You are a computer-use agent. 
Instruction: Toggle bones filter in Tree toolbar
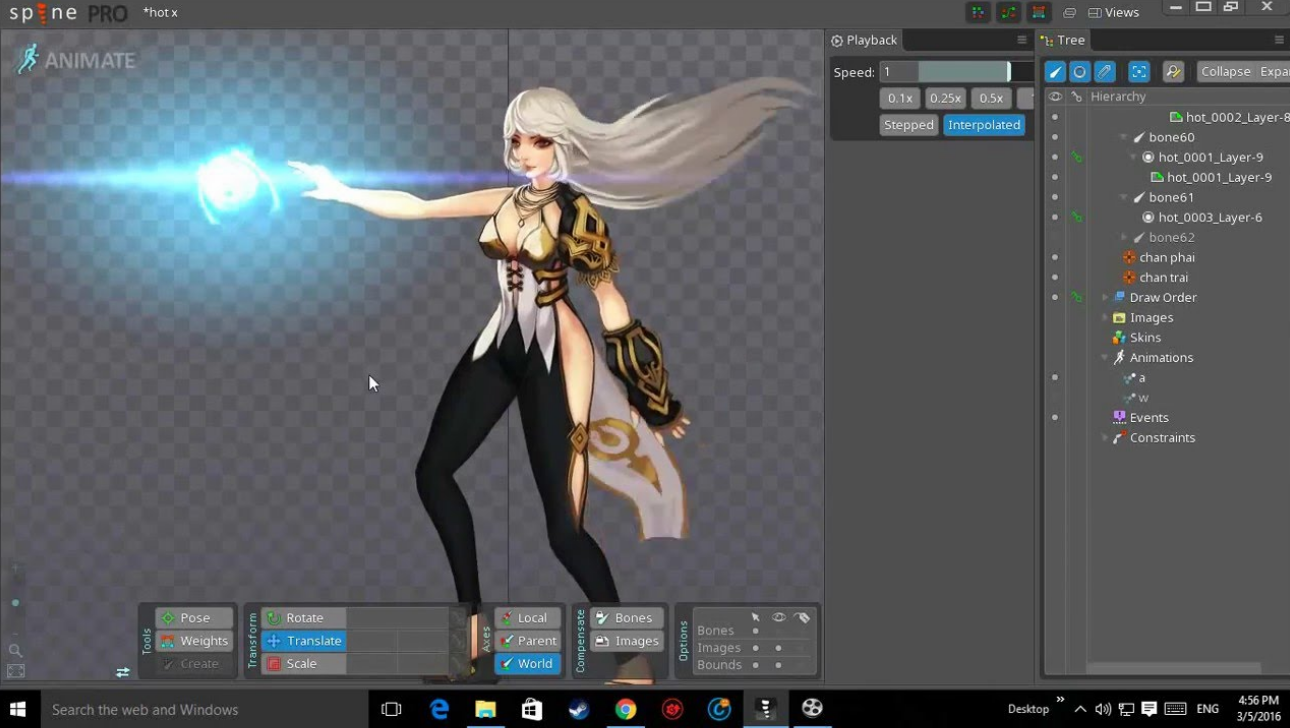[x=1055, y=72]
